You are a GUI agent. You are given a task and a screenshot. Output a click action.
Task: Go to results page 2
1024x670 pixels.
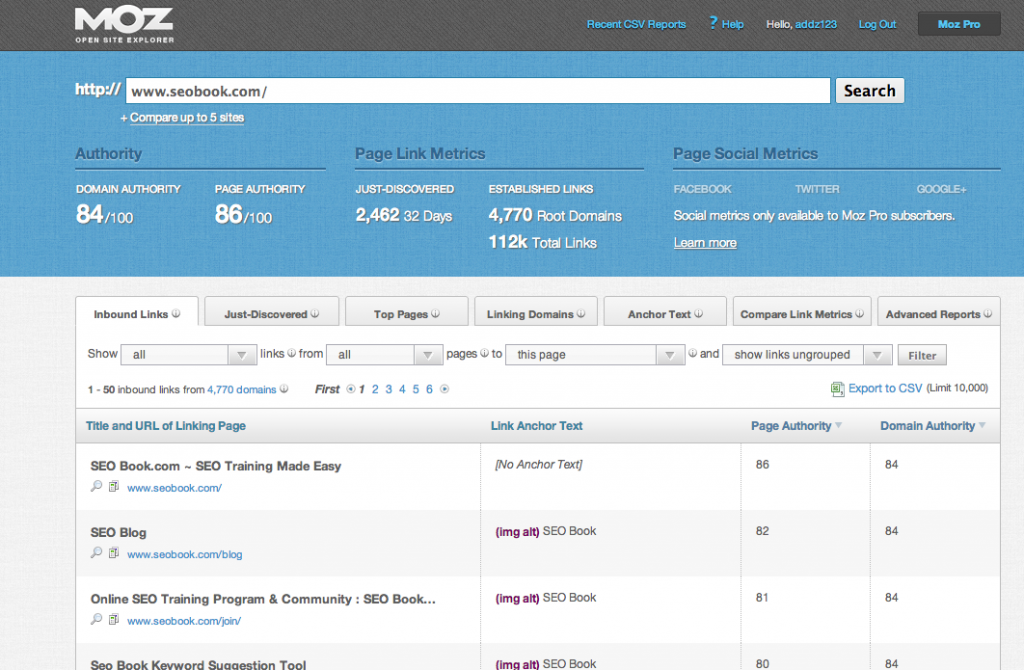point(375,389)
